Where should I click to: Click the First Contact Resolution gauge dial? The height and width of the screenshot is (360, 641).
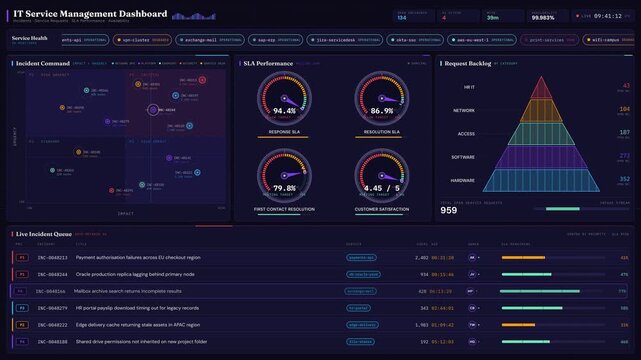pos(284,176)
